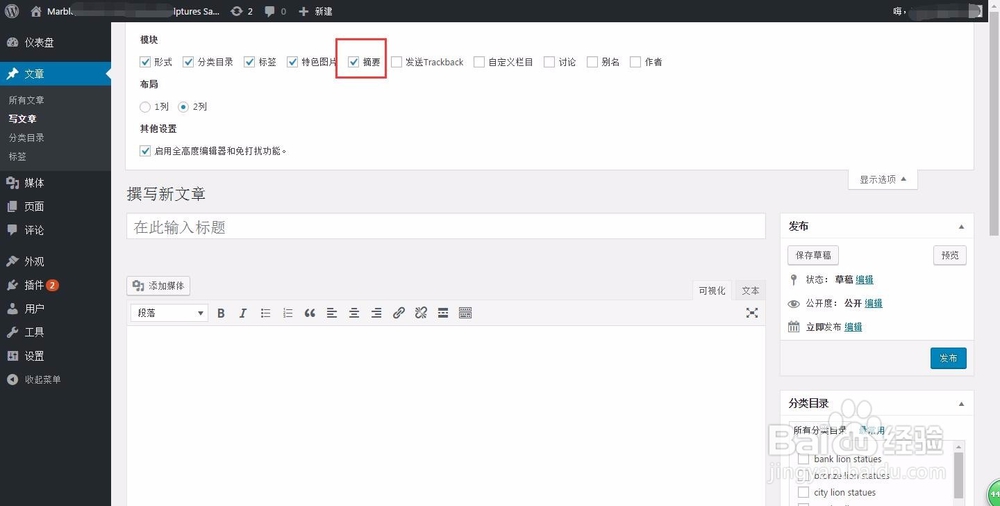The height and width of the screenshot is (506, 1000).
Task: Open the 段落 paragraph format dropdown
Action: click(169, 313)
